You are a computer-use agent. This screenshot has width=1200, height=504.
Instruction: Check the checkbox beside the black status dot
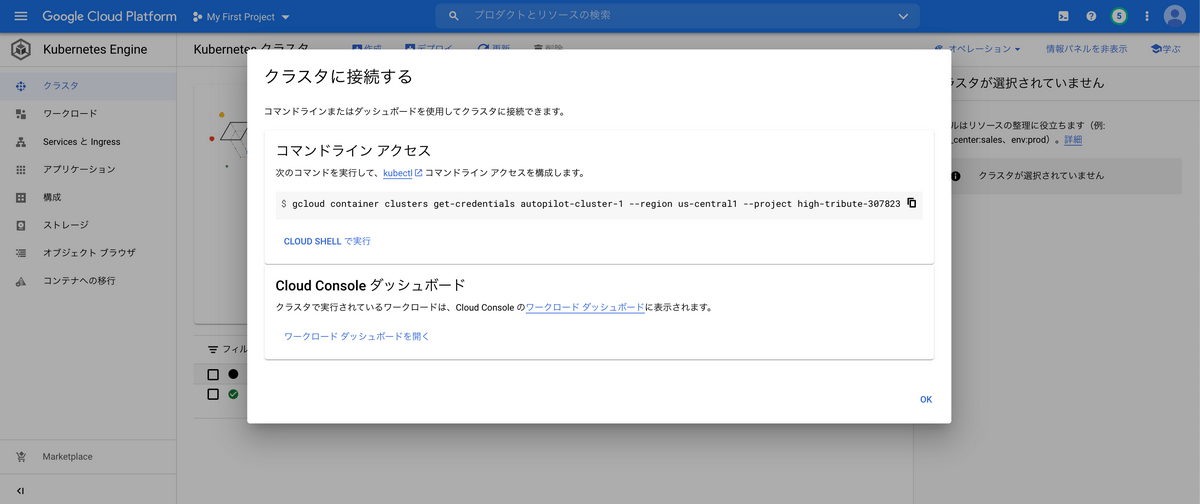coord(213,374)
